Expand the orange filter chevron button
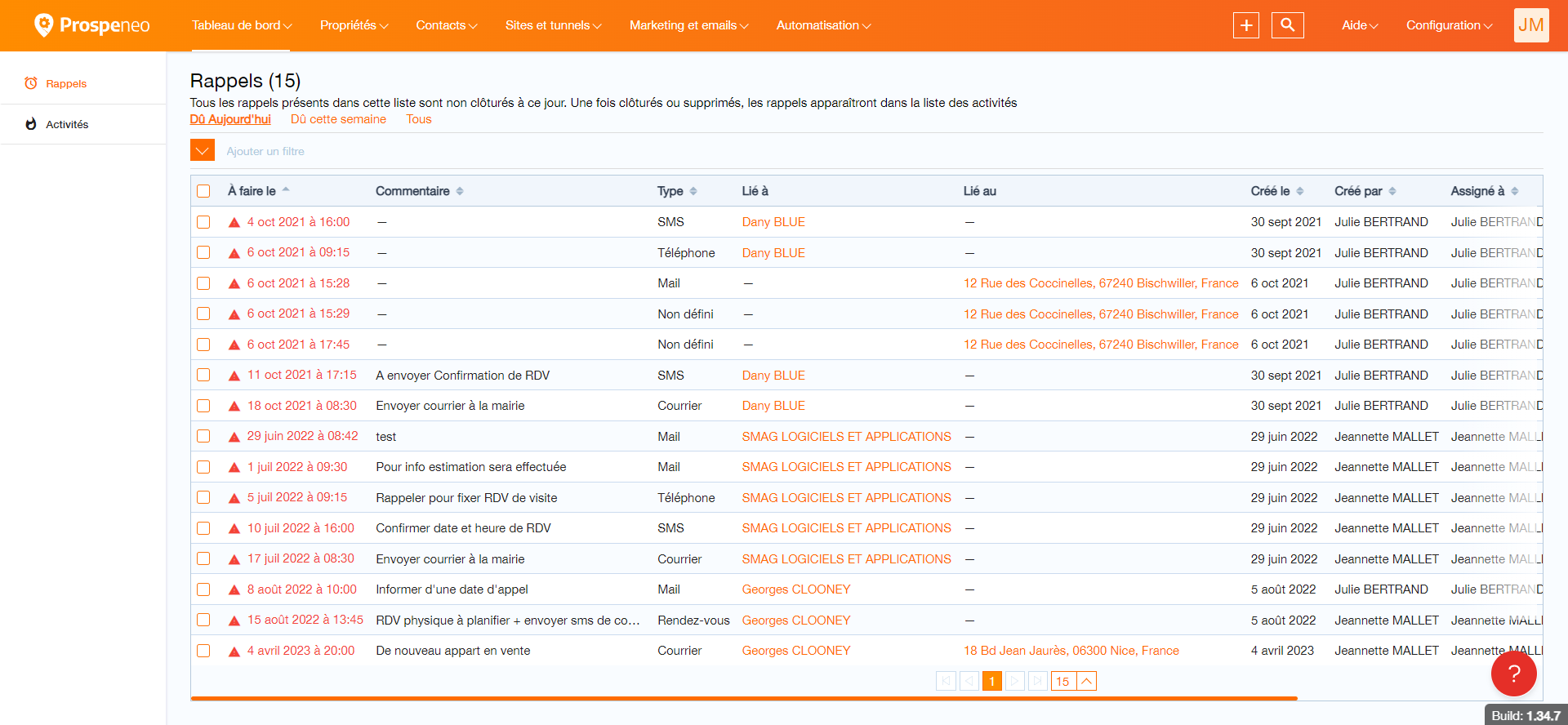Screen dimensions: 1568x725 coord(203,150)
